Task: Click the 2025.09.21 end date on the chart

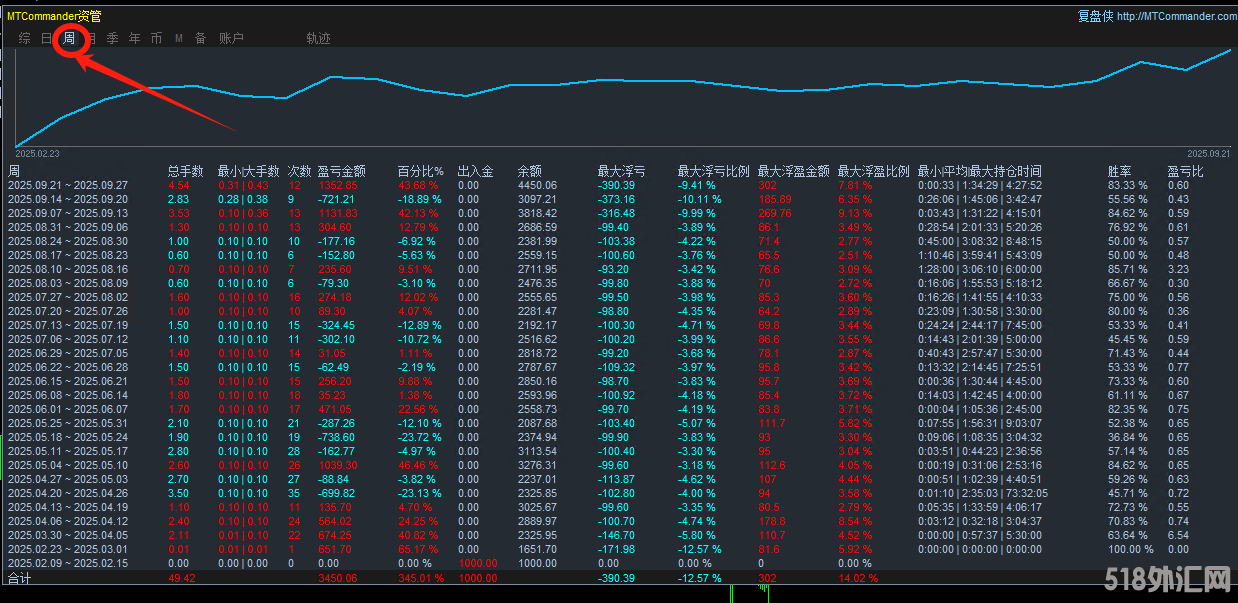Action: [1208, 154]
